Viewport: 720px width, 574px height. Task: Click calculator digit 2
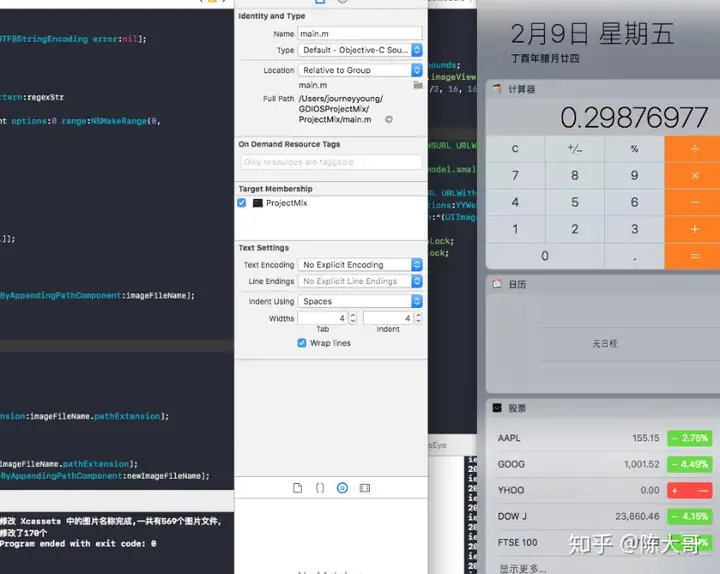575,229
